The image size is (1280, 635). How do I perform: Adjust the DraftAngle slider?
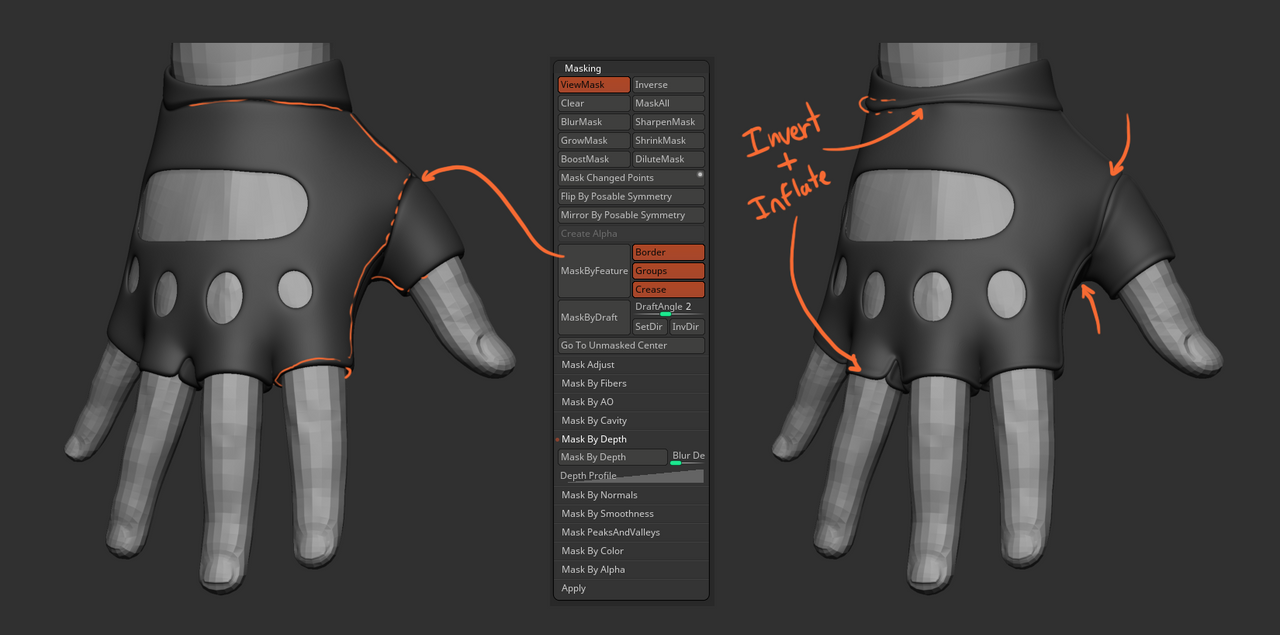[x=669, y=308]
